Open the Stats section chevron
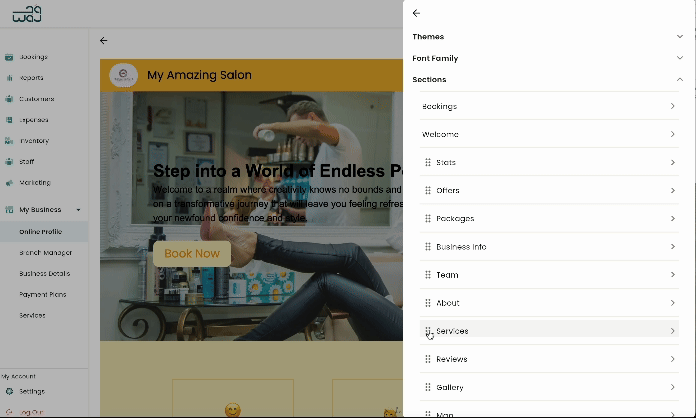Screen dimensions: 696x418 tap(672, 162)
